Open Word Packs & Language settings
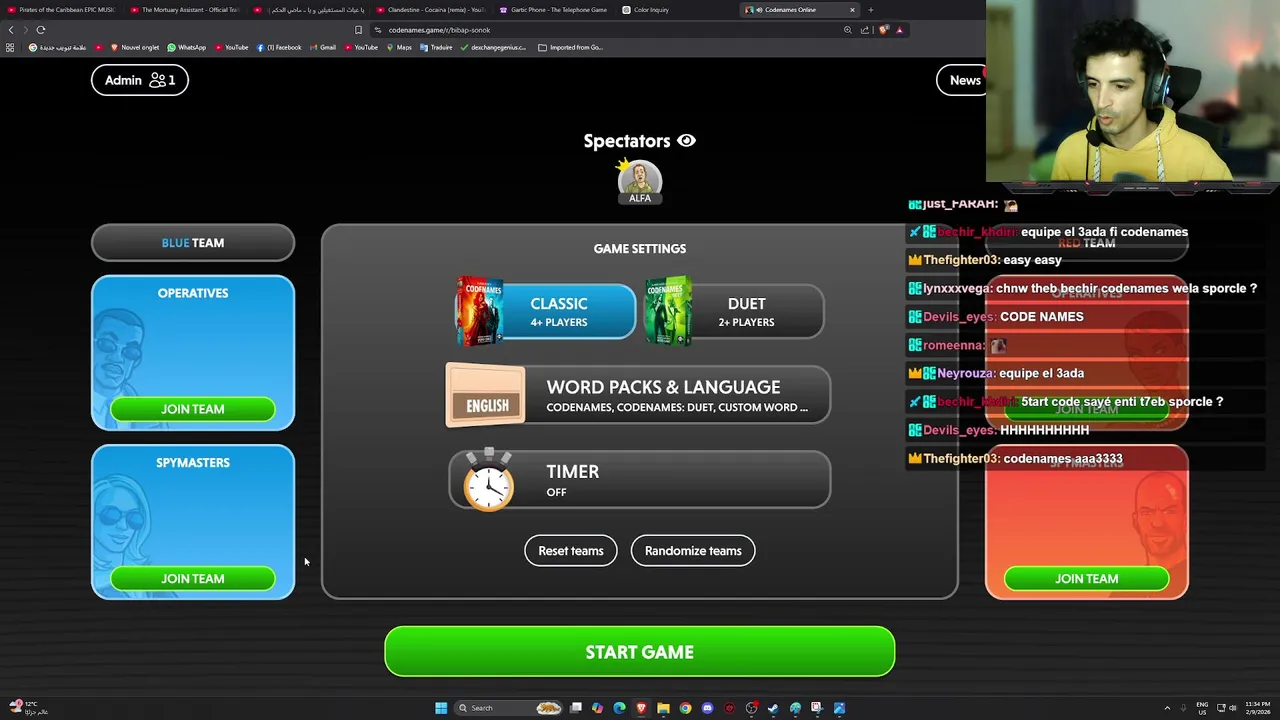Viewport: 1280px width, 720px height. [638, 396]
